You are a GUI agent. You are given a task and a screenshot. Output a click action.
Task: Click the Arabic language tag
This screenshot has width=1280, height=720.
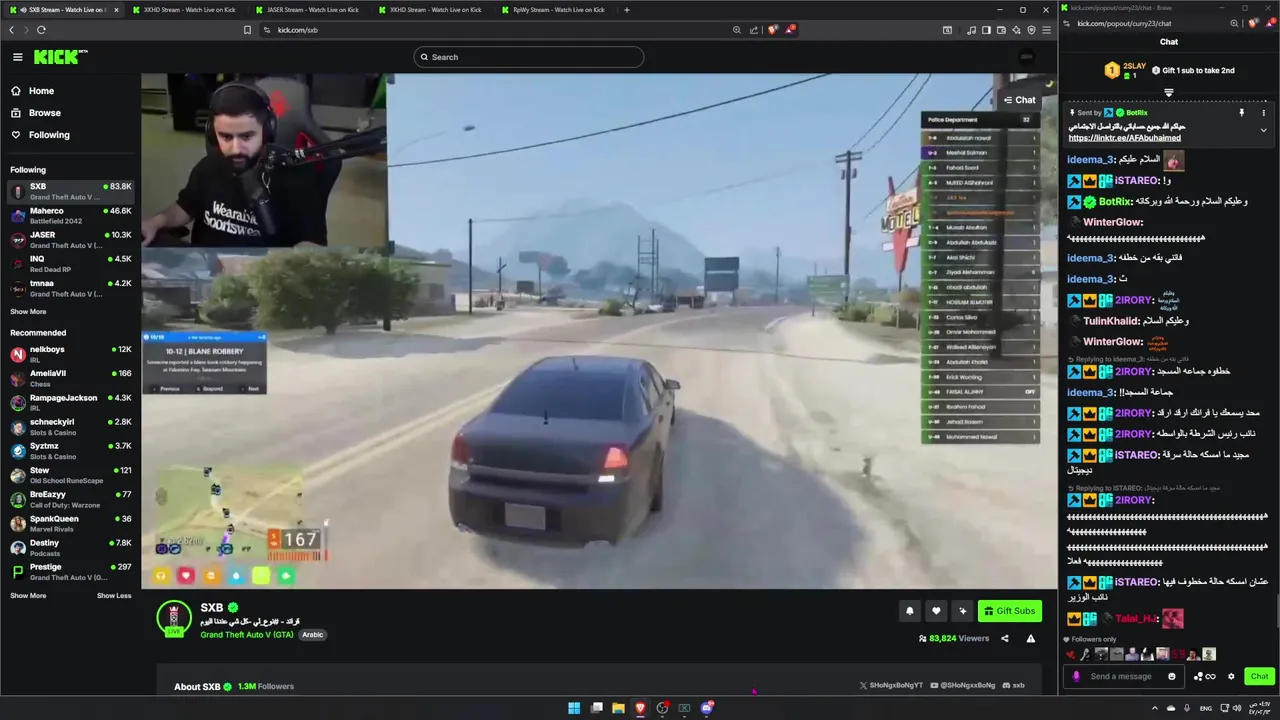click(x=313, y=635)
